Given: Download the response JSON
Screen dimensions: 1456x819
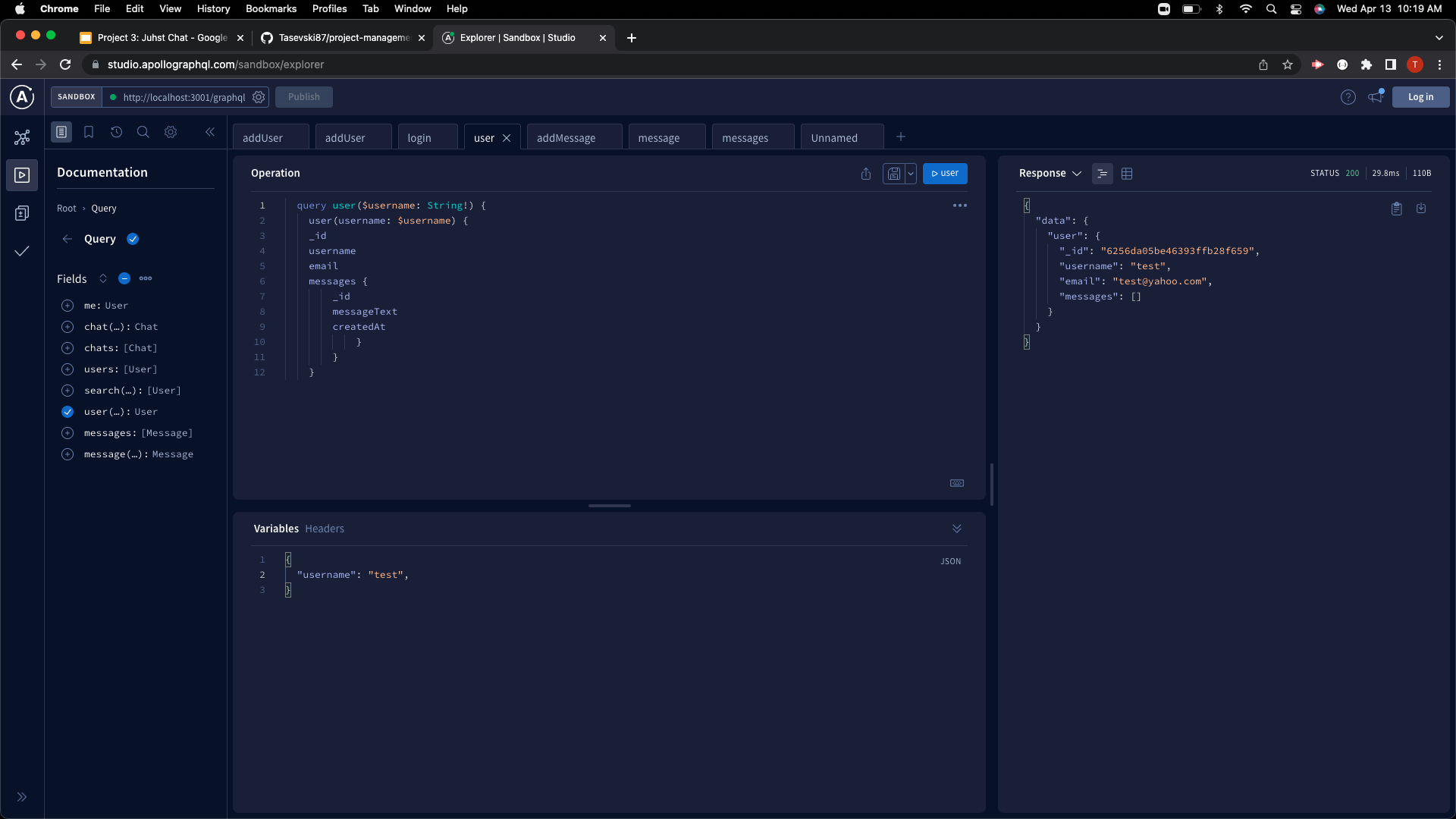Looking at the screenshot, I should (1421, 209).
